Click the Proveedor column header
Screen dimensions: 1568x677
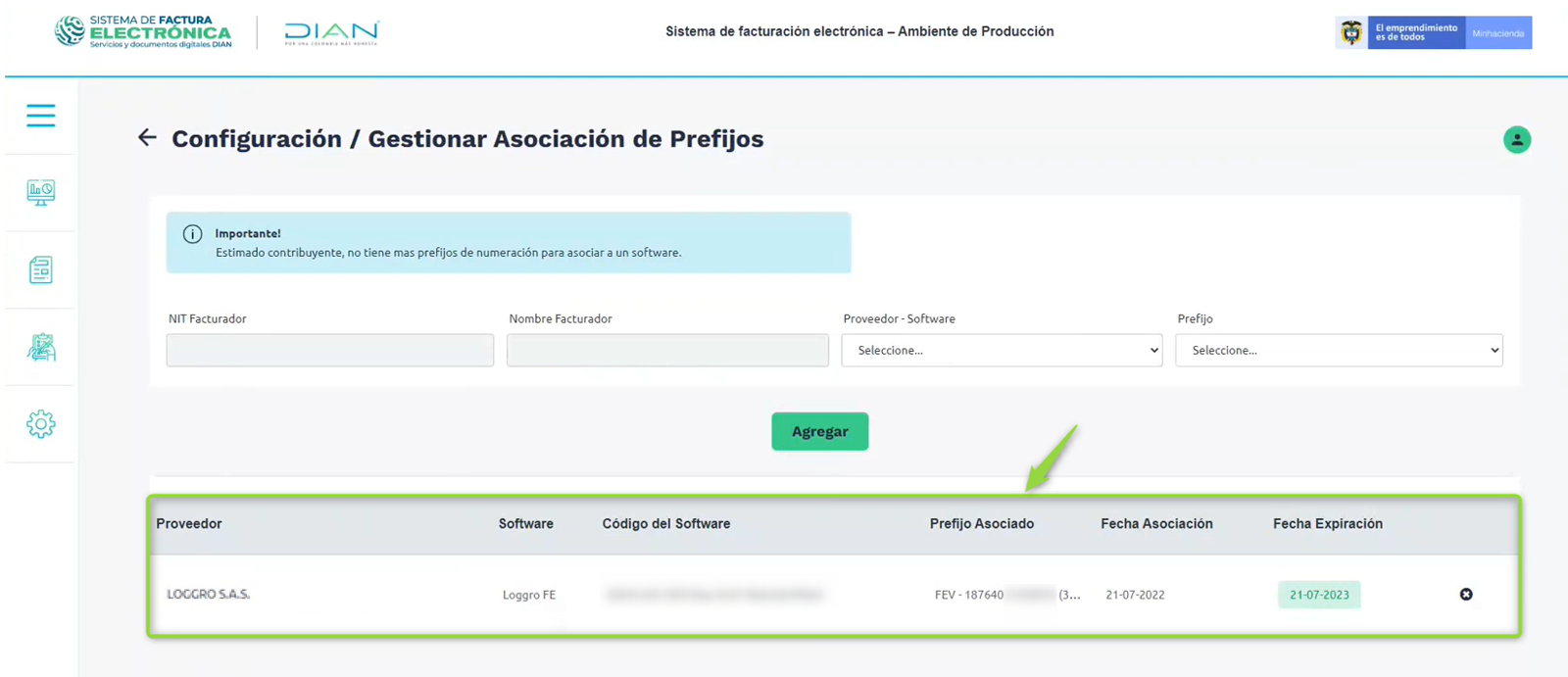(x=189, y=524)
